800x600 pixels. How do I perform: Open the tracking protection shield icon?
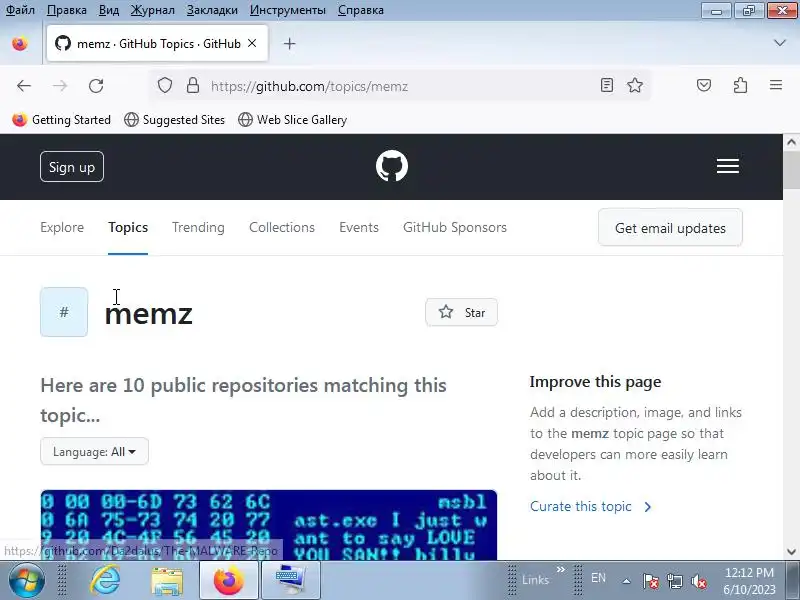point(165,85)
